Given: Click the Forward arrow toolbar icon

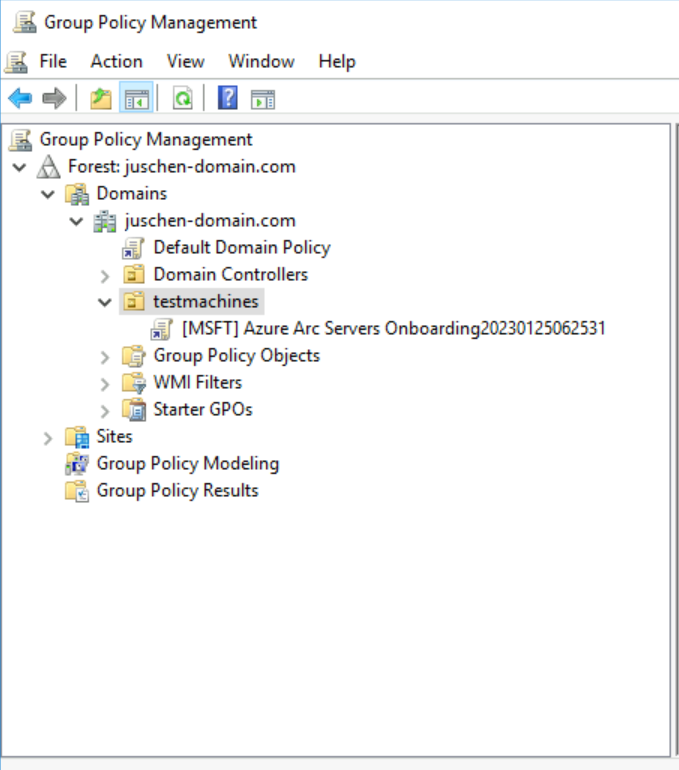Looking at the screenshot, I should (x=54, y=98).
